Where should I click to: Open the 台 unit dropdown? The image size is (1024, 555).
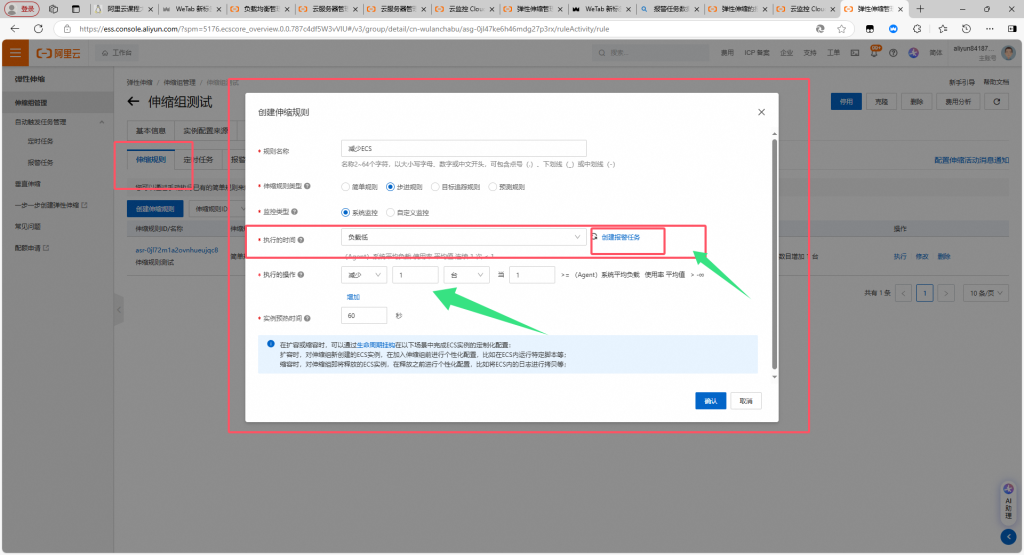coord(466,274)
